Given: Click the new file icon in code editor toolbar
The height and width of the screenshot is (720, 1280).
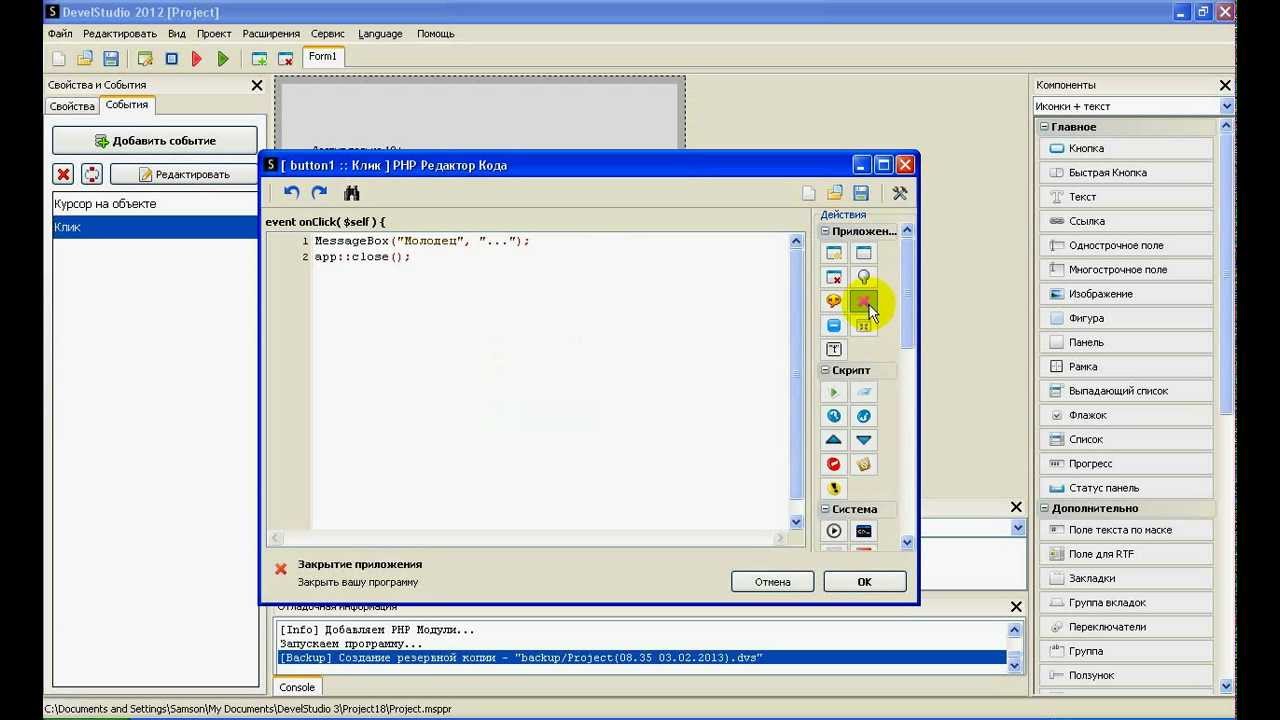Looking at the screenshot, I should (x=809, y=193).
